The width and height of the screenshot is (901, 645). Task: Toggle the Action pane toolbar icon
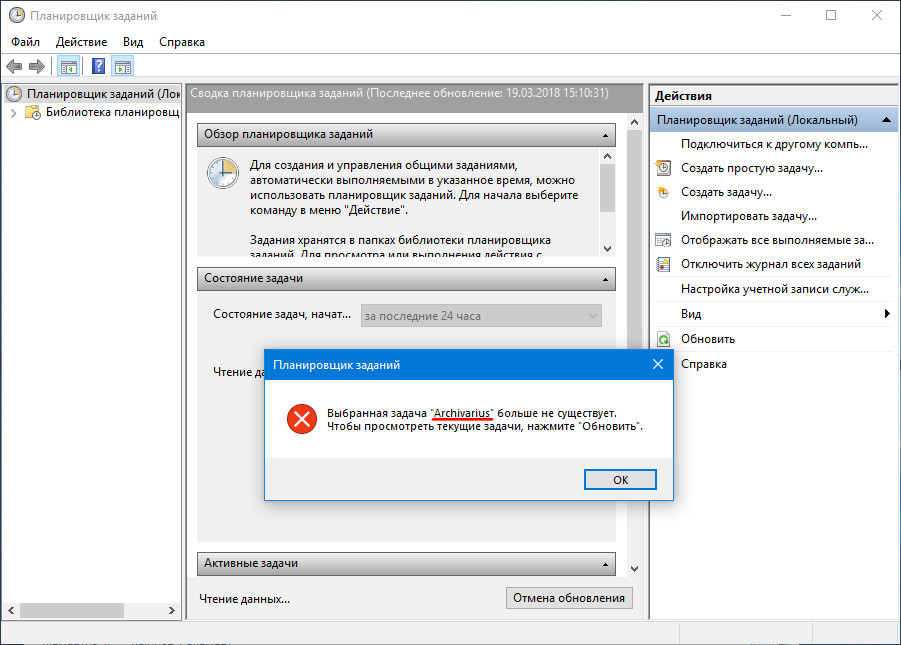122,67
